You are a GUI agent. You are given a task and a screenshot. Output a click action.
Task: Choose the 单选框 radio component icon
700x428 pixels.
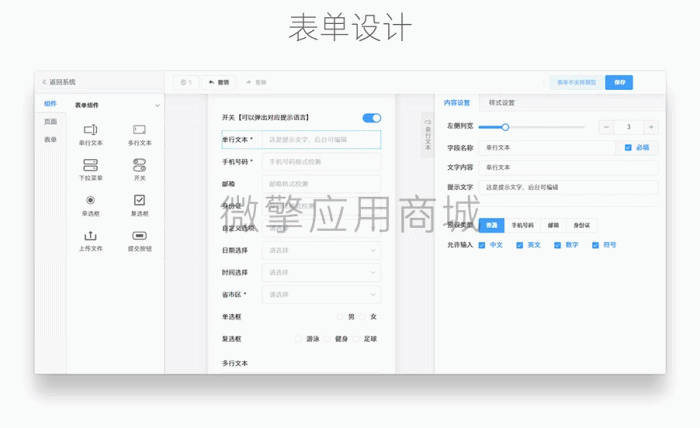pos(91,200)
